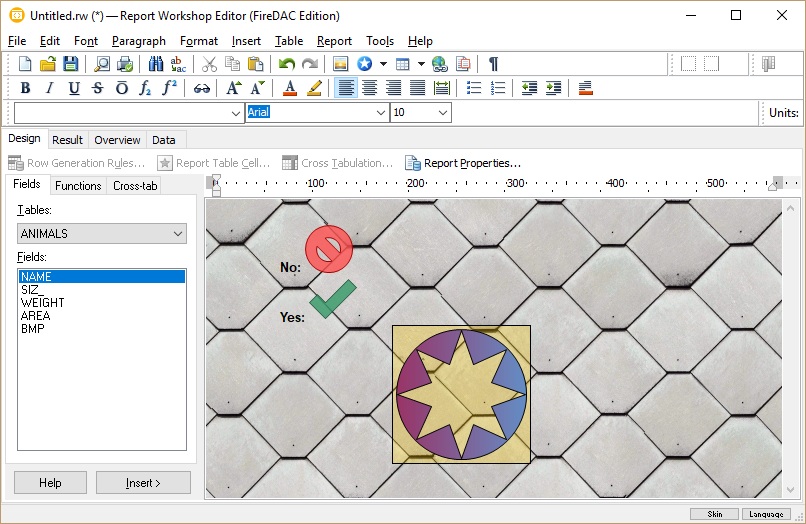Open the font size dropdown

tap(442, 113)
